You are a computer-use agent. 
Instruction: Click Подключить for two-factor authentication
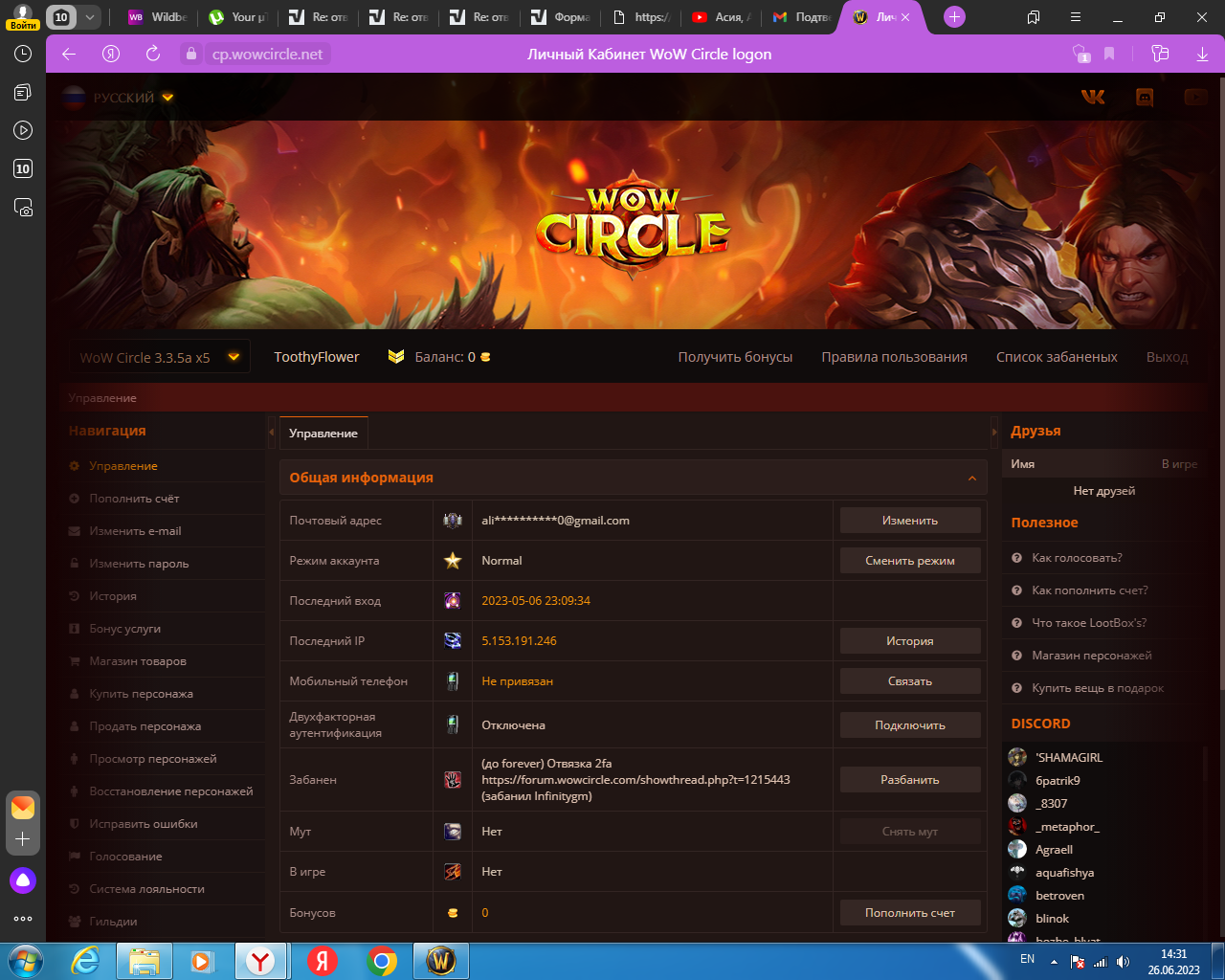click(x=909, y=725)
